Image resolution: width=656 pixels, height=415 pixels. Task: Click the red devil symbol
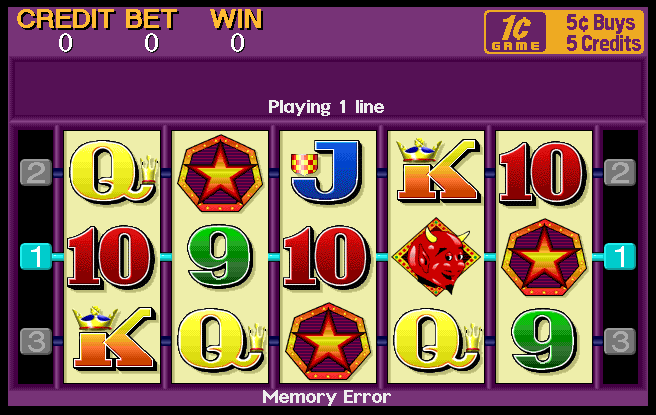click(436, 256)
